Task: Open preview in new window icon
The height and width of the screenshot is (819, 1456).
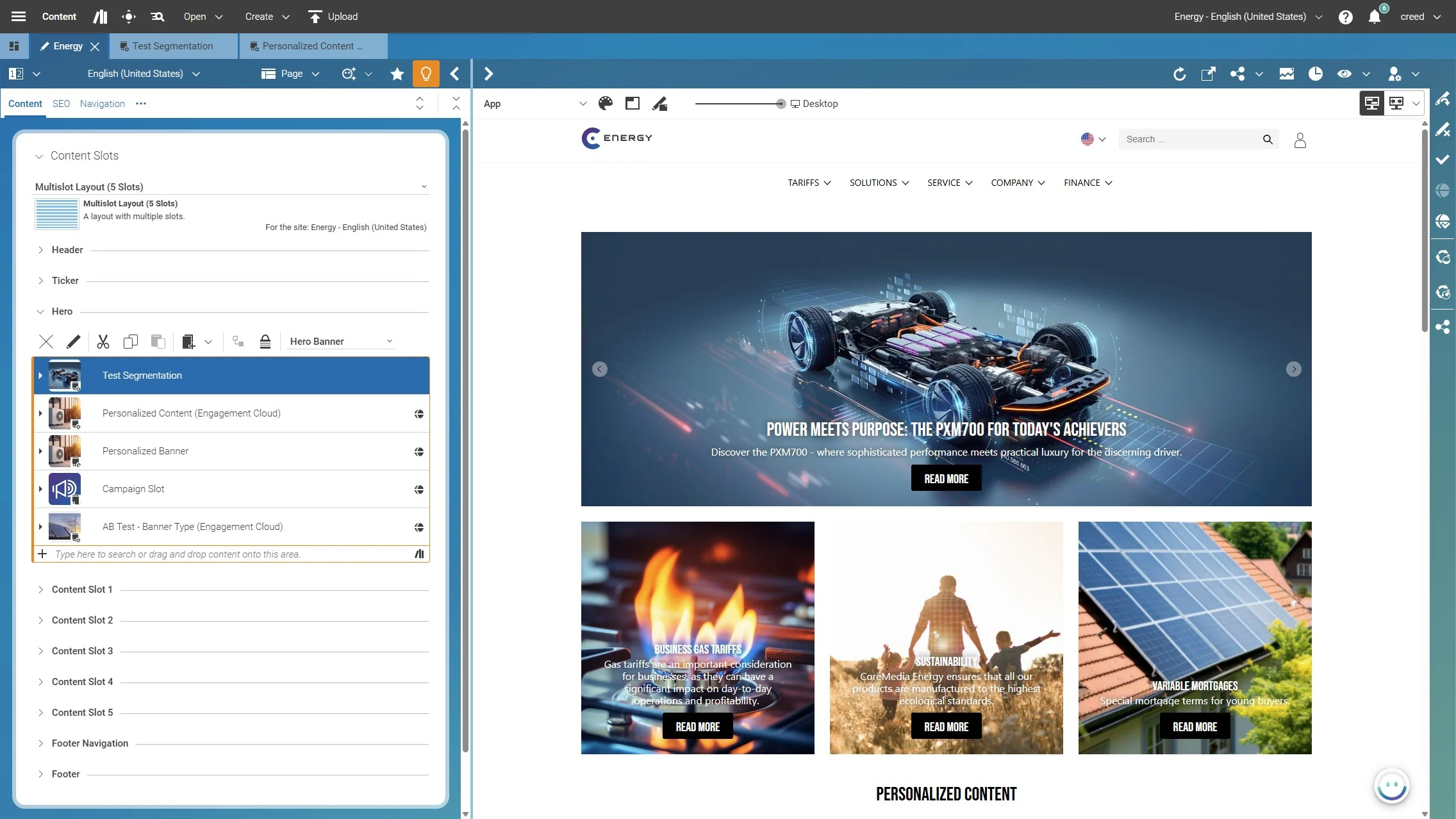Action: pos(1208,74)
